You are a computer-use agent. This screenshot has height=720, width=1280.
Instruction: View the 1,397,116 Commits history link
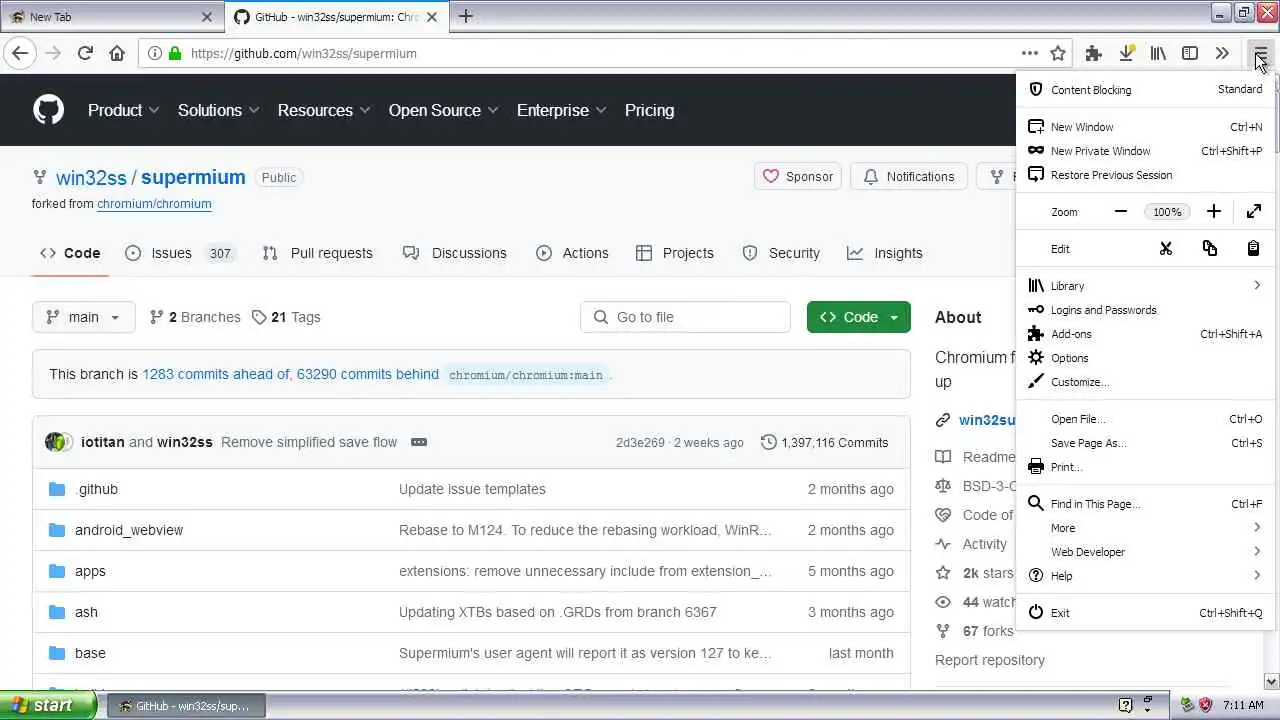(825, 442)
